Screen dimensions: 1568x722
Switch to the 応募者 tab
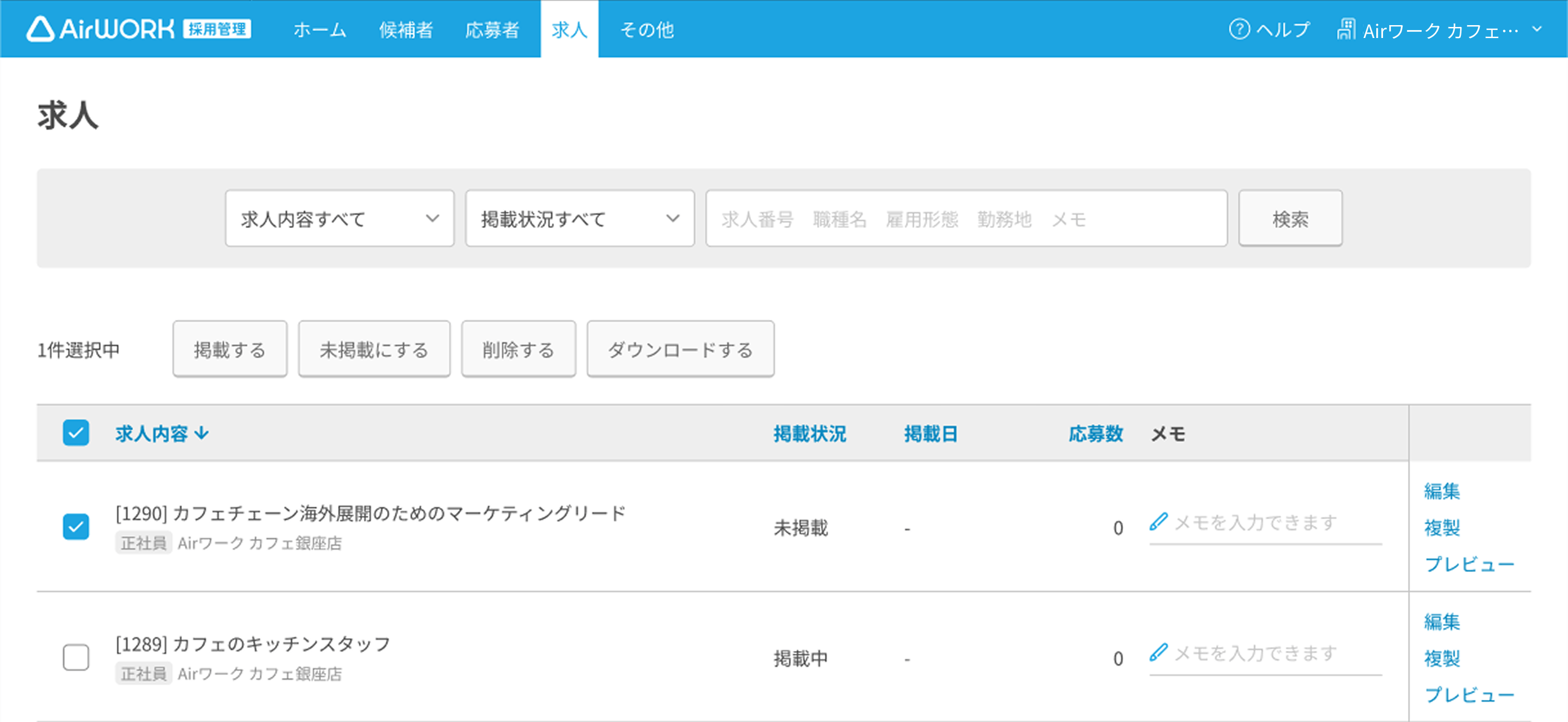[492, 29]
